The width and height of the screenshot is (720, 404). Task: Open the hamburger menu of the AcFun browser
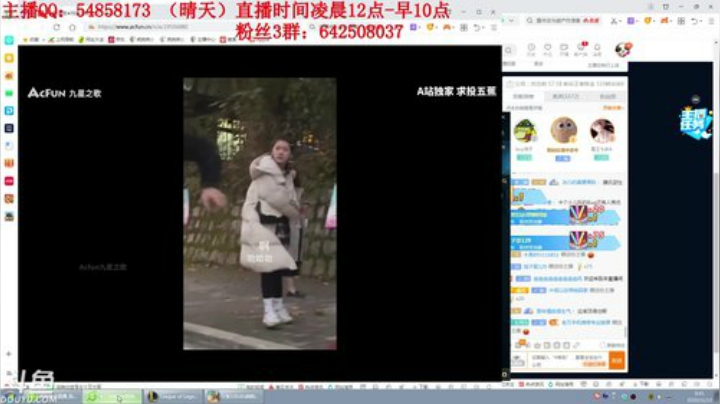pos(494,28)
